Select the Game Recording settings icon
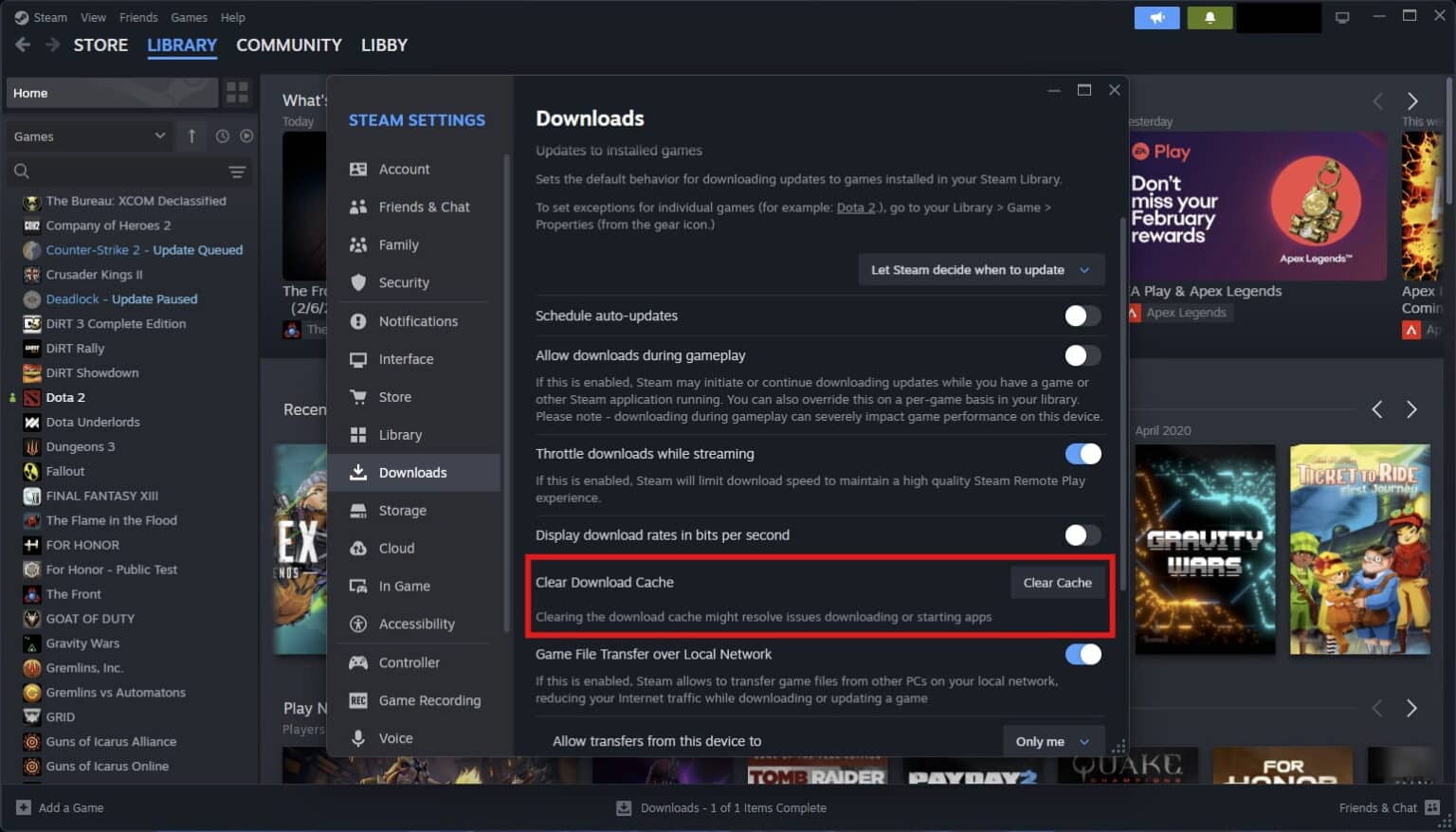Image resolution: width=1456 pixels, height=832 pixels. coord(356,700)
